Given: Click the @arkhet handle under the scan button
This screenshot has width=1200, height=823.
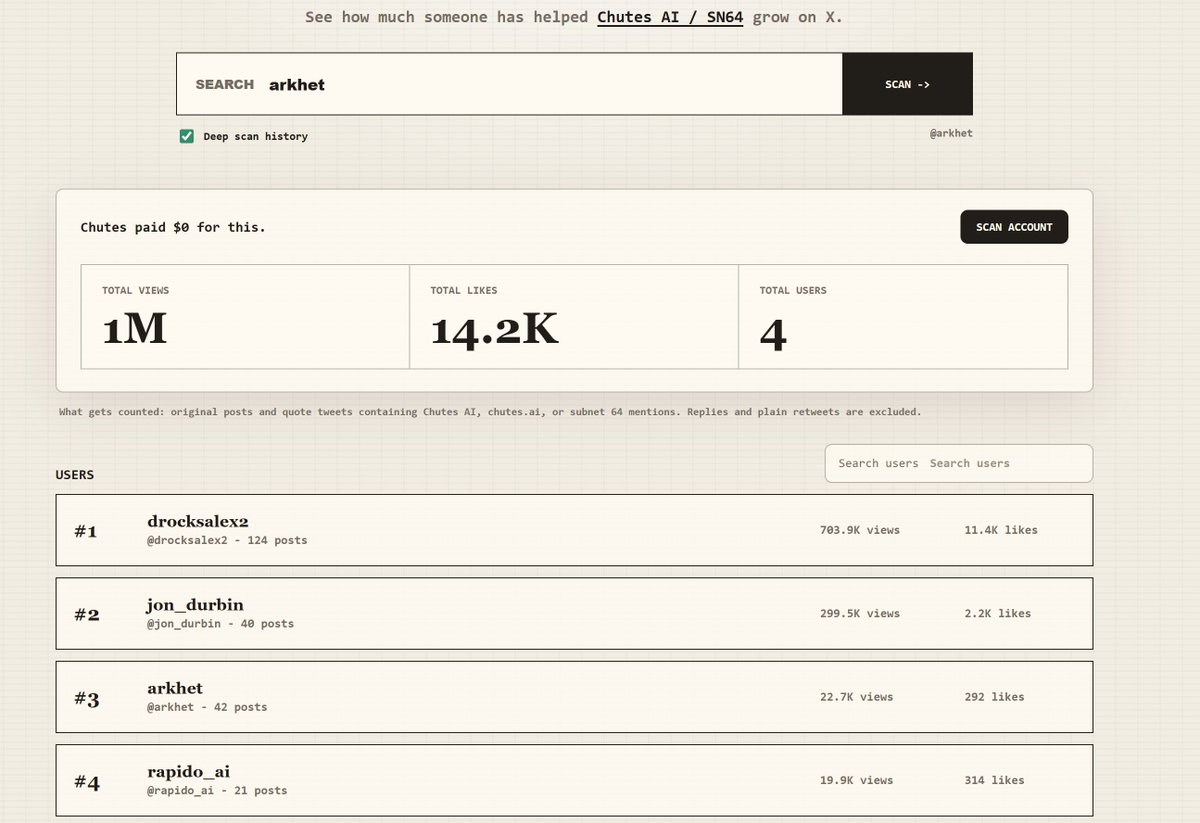Looking at the screenshot, I should (x=950, y=133).
